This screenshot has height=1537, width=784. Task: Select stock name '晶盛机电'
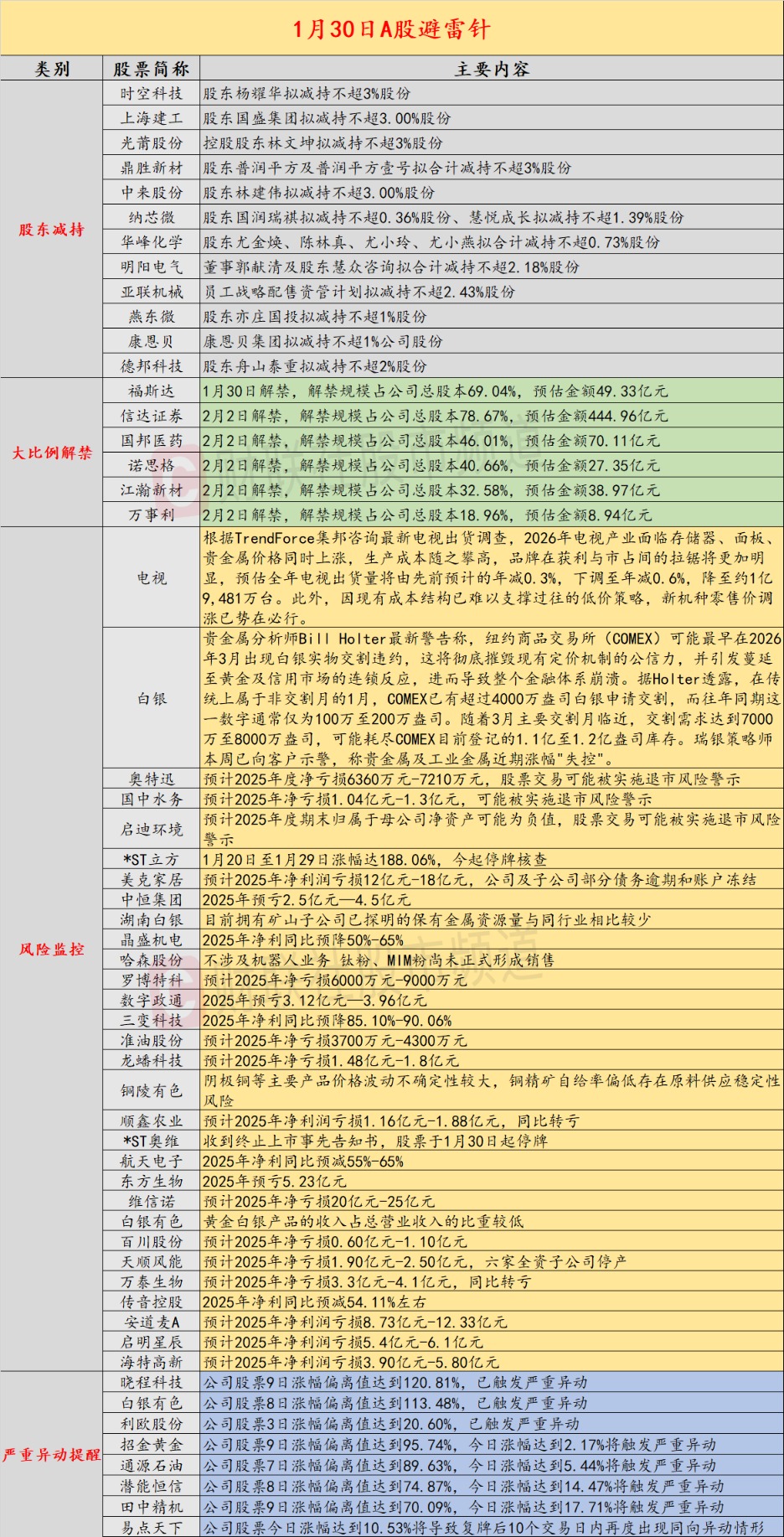[152, 939]
